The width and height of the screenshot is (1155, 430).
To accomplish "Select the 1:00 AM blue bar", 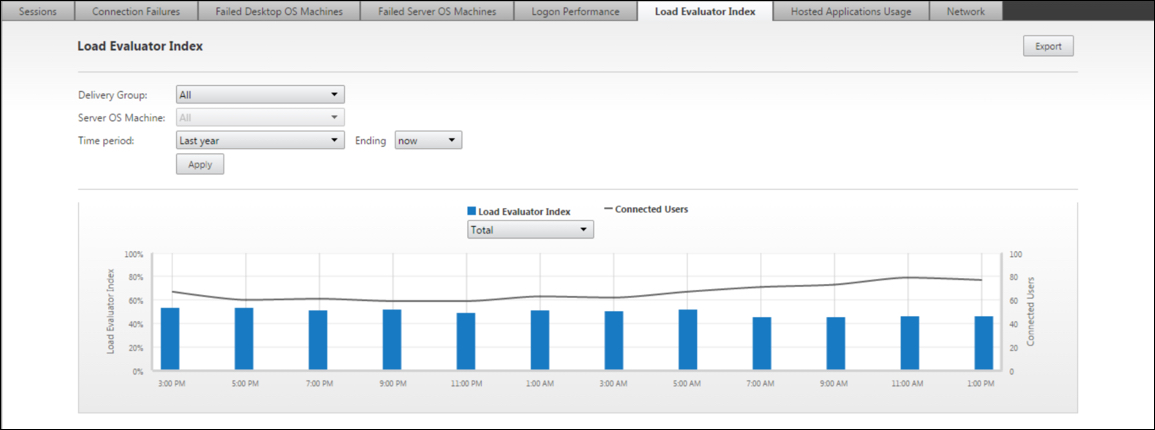I will [x=540, y=340].
